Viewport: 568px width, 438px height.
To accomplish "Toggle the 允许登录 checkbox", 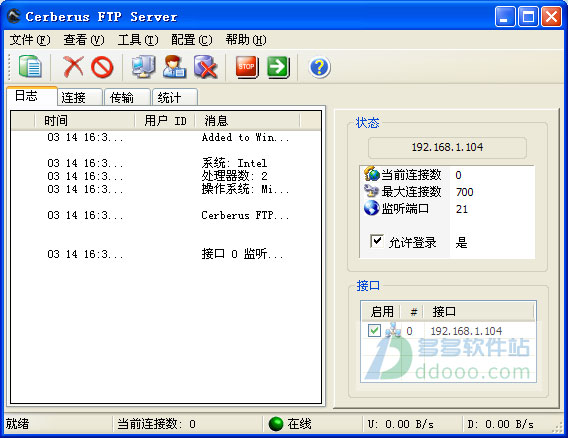I will tap(377, 241).
